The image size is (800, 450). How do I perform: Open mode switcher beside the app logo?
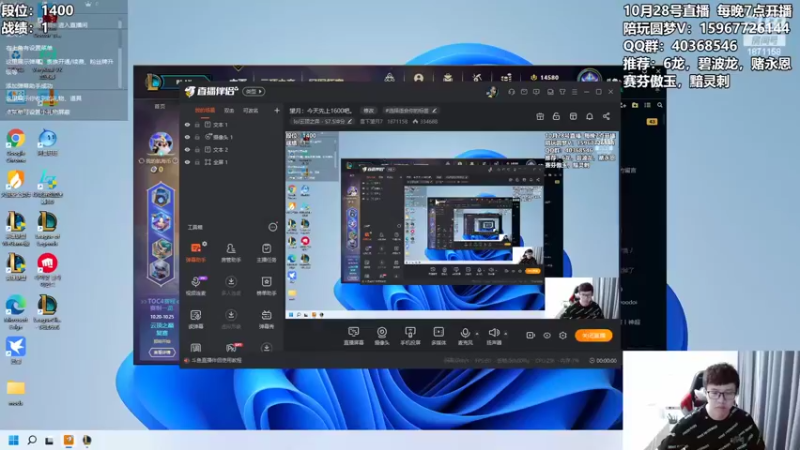coord(254,92)
